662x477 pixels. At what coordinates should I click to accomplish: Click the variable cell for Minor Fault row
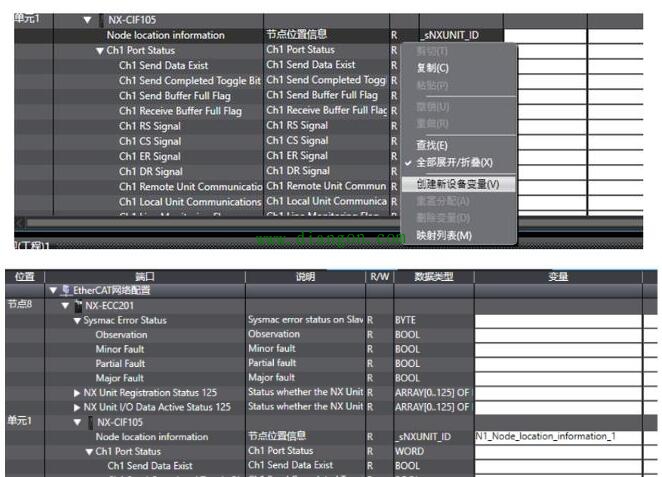click(558, 349)
